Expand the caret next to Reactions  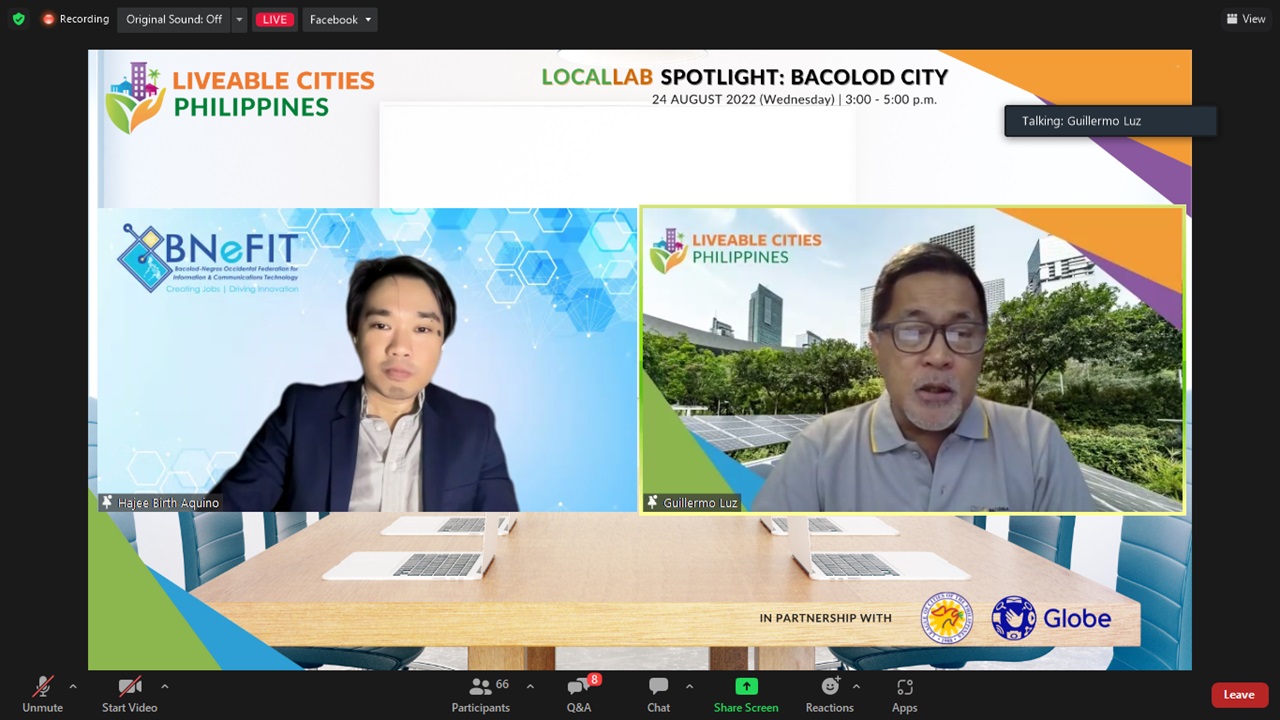(856, 686)
